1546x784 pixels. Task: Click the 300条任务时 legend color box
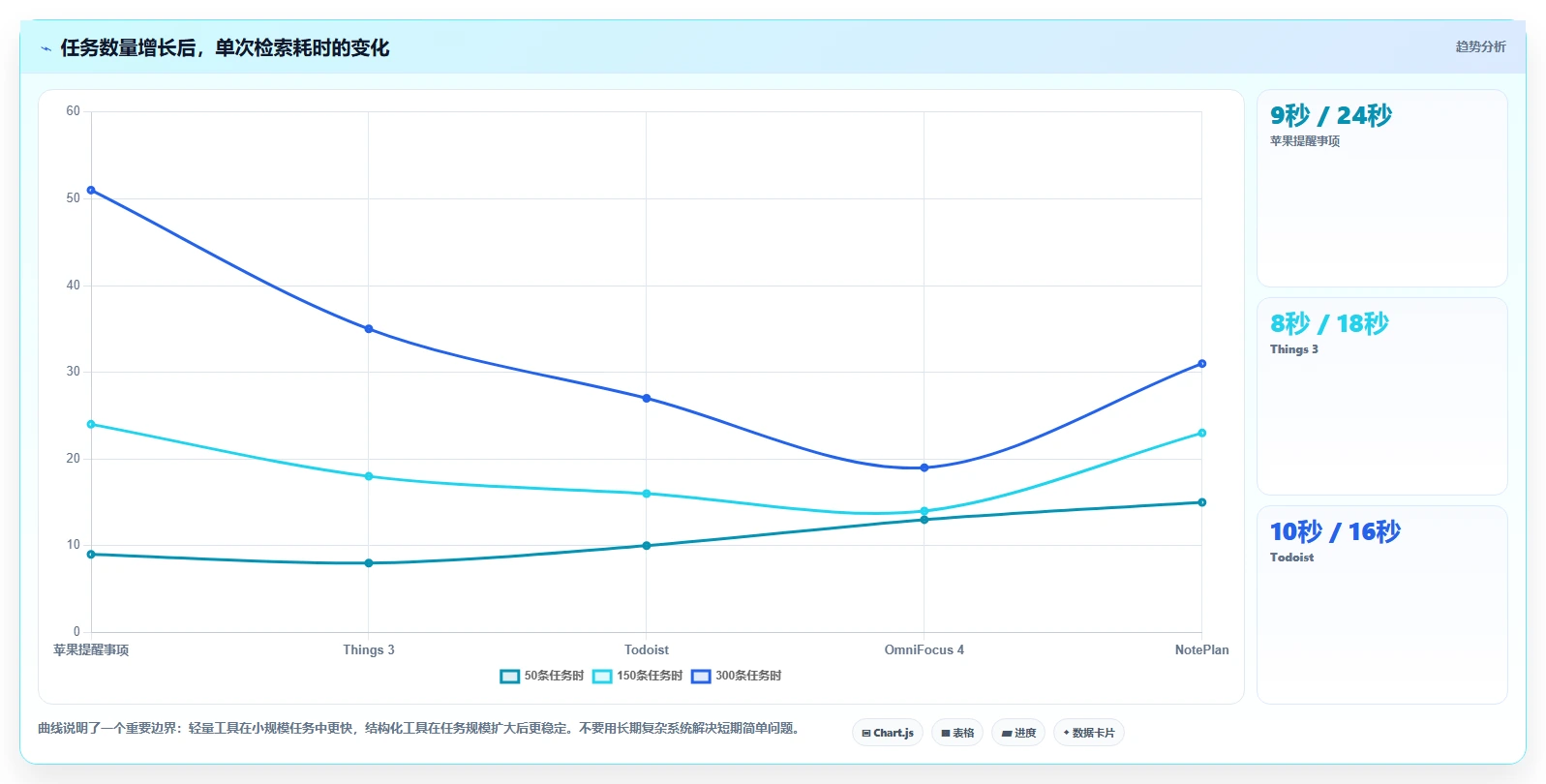(701, 676)
